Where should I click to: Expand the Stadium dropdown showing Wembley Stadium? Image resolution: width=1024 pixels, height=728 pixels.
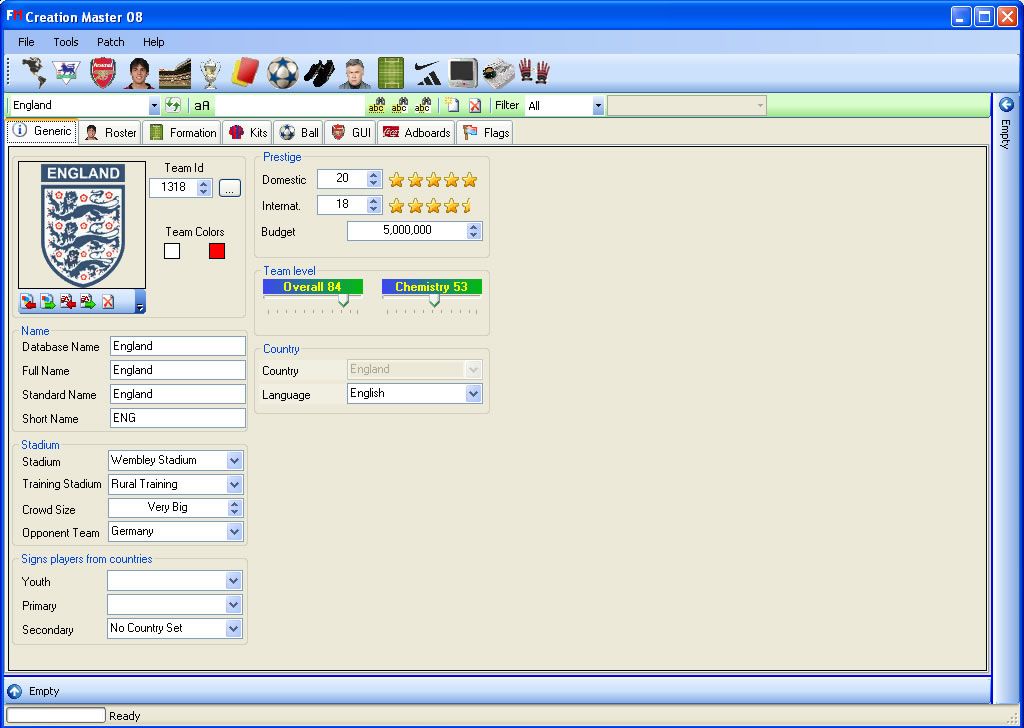235,461
